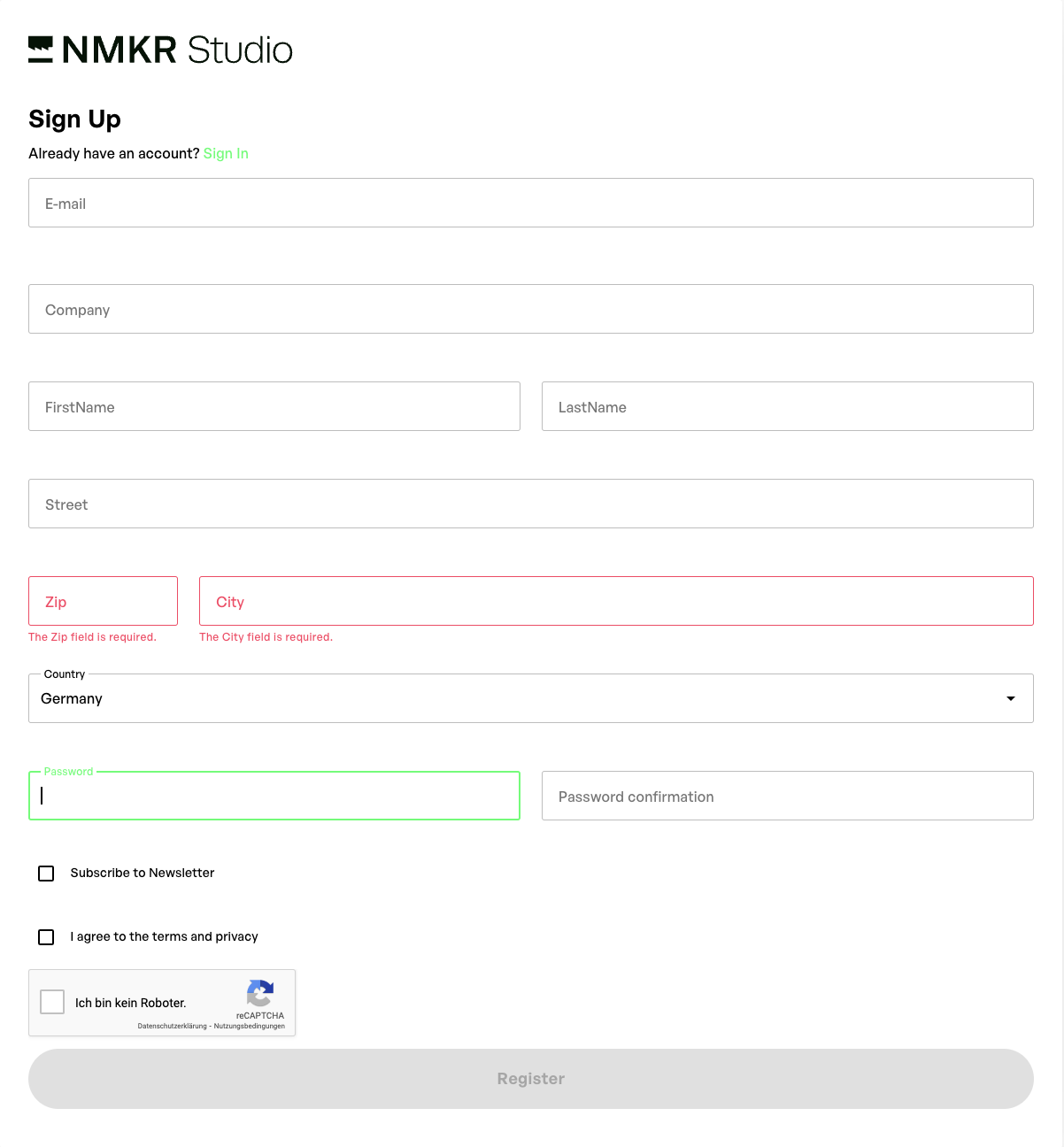Select the LastName text box
This screenshot has width=1064, height=1147.
788,407
